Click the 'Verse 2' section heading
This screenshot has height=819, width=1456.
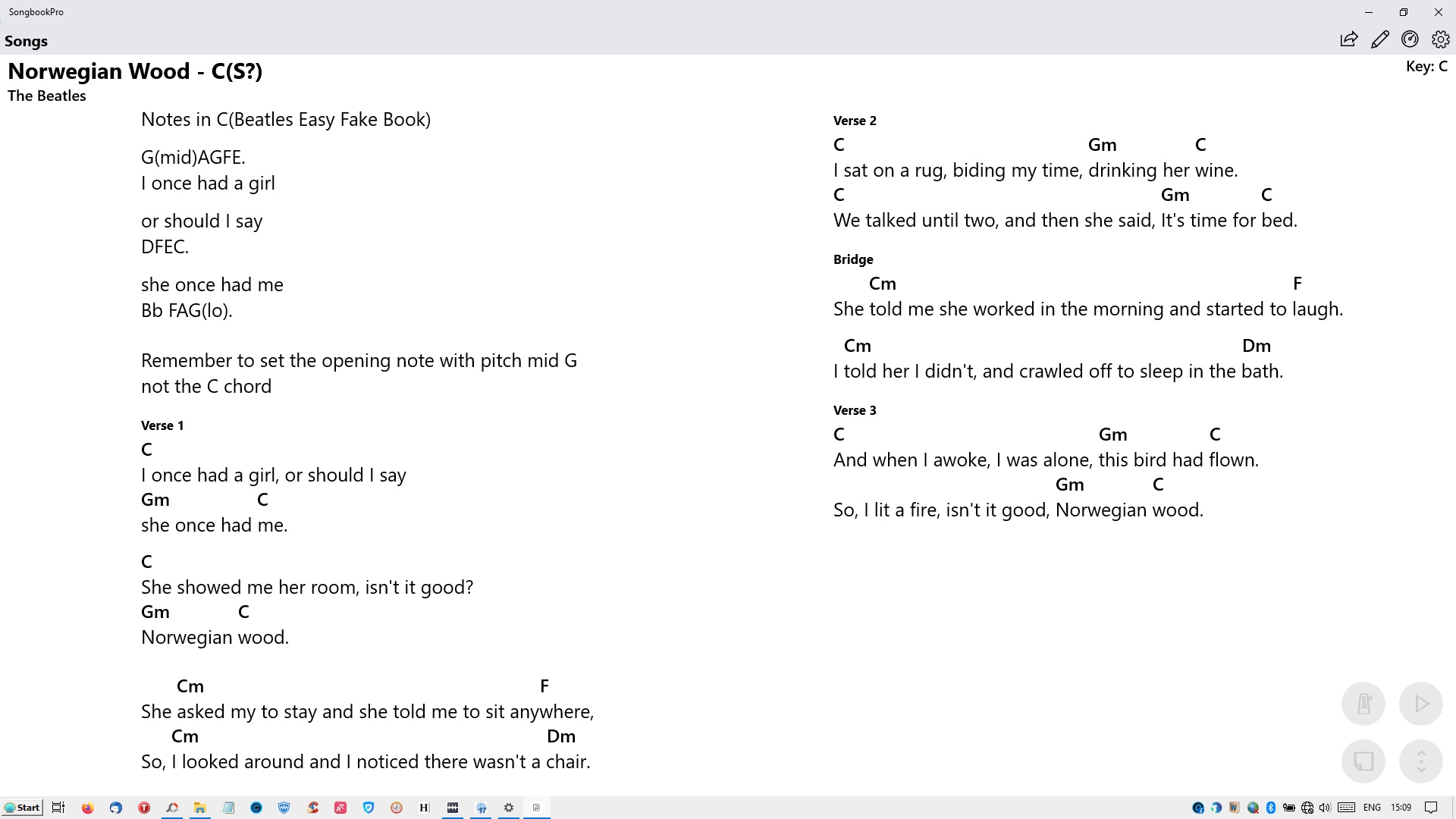tap(855, 121)
